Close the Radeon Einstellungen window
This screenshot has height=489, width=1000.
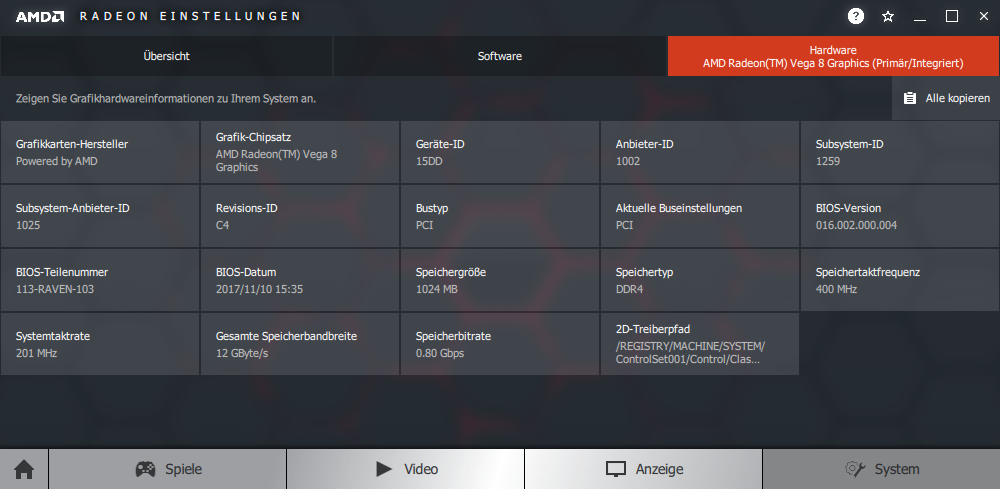coord(983,17)
